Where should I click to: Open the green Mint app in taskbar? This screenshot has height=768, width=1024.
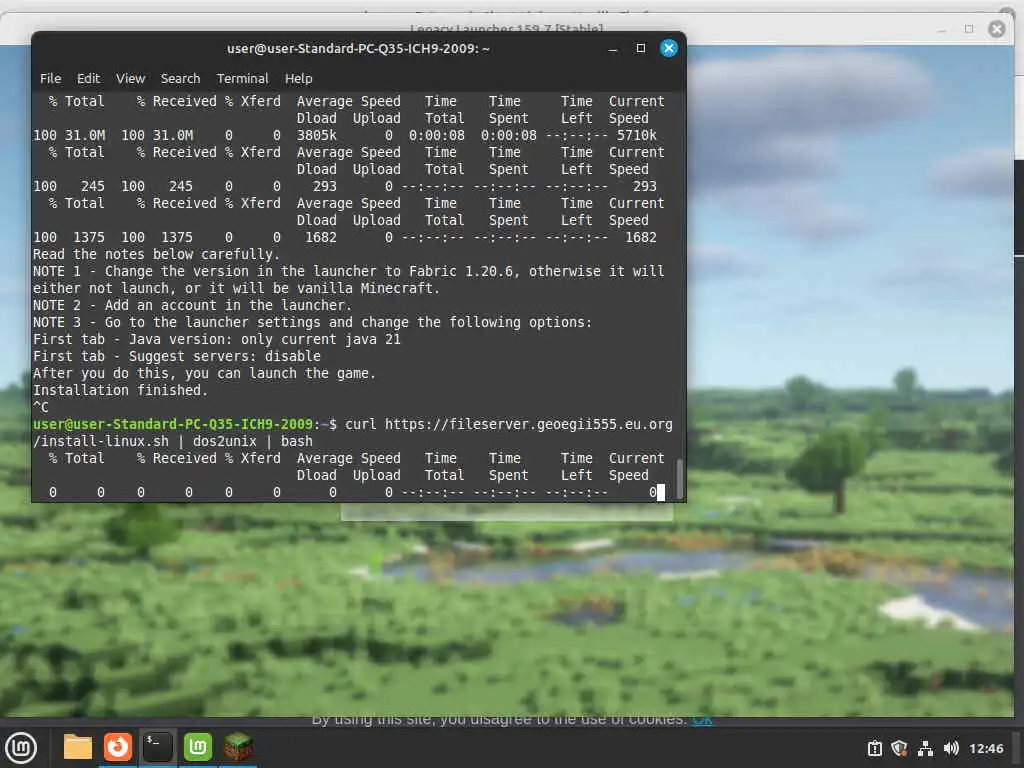pos(197,747)
